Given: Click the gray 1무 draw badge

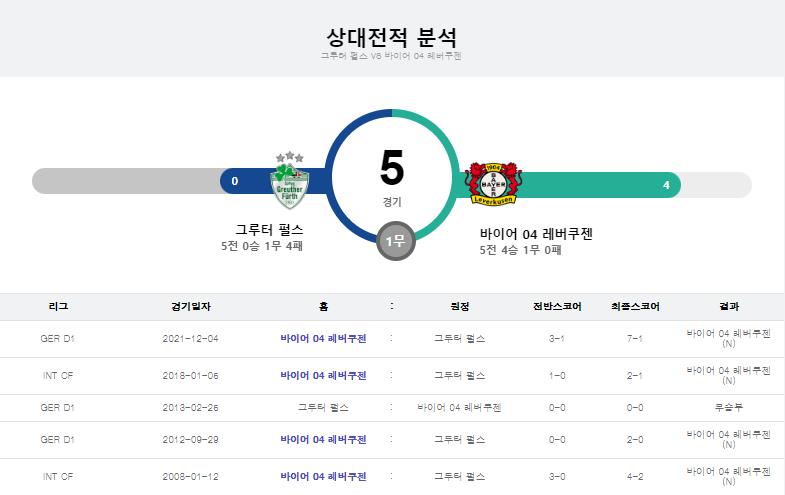Looking at the screenshot, I should click(396, 241).
